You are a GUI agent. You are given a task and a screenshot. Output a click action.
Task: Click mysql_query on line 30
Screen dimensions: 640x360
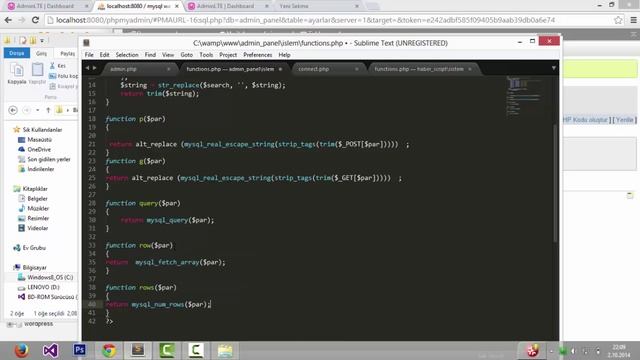(167, 220)
